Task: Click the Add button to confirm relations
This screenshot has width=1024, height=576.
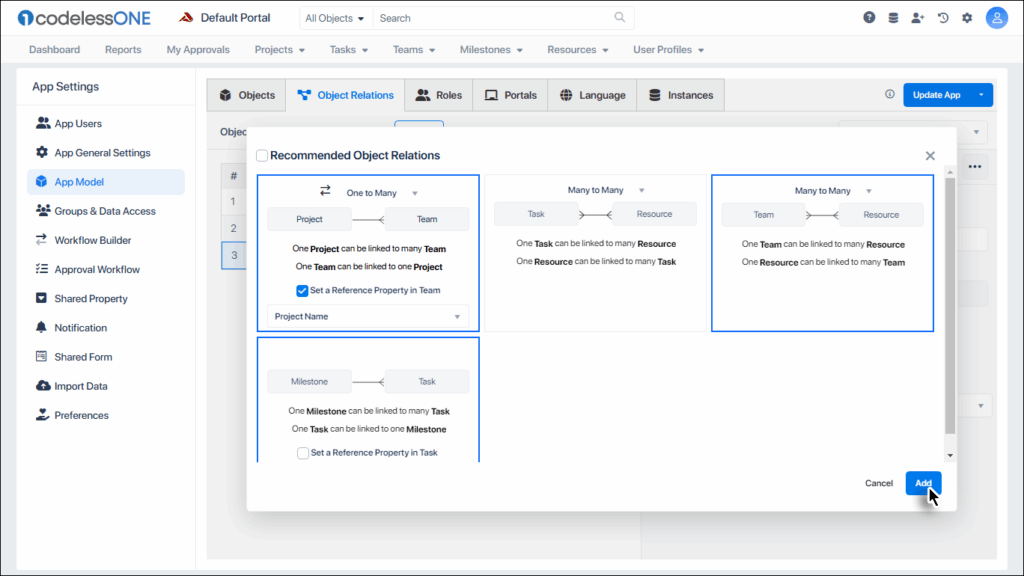Action: coord(923,483)
